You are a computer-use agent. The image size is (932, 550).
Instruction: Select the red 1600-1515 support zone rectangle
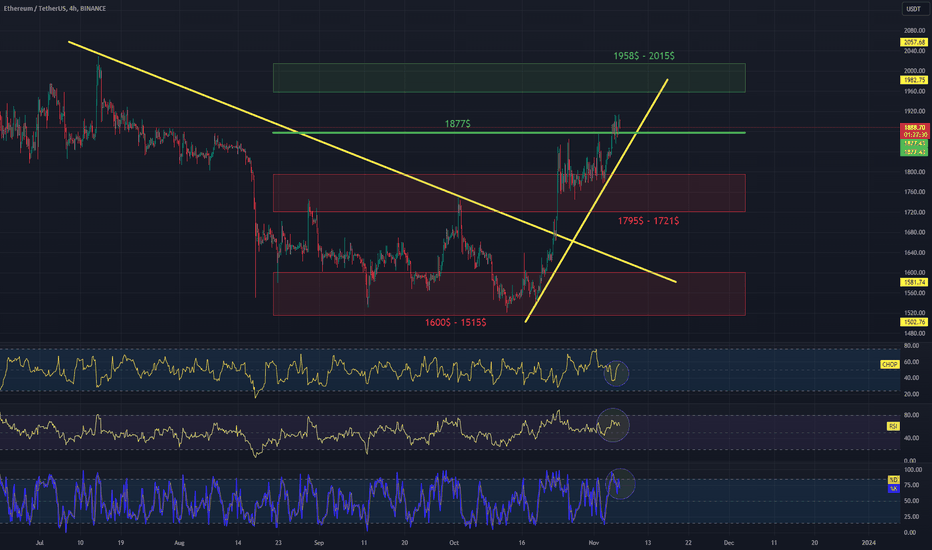[509, 294]
